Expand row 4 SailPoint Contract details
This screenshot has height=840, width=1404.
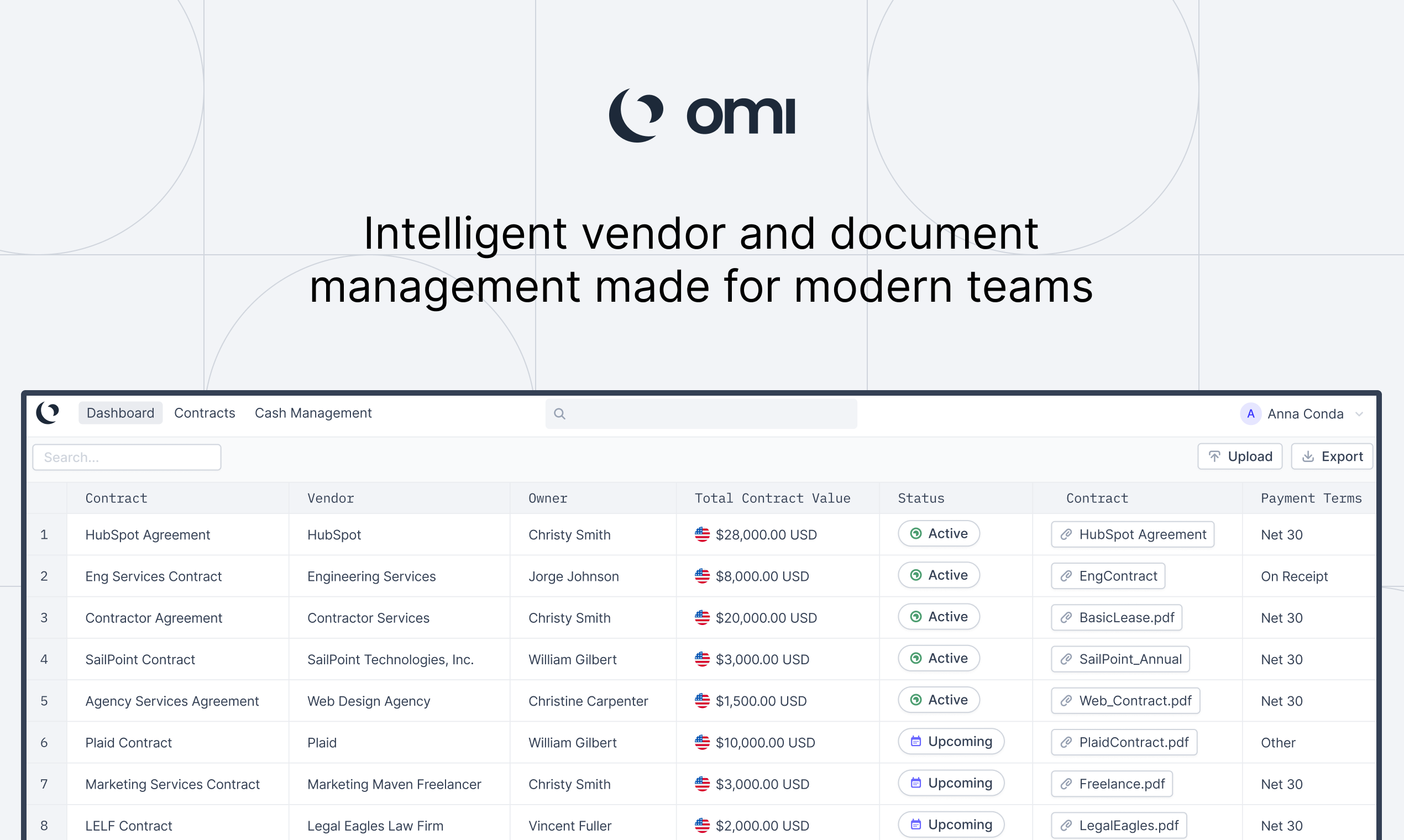click(43, 659)
